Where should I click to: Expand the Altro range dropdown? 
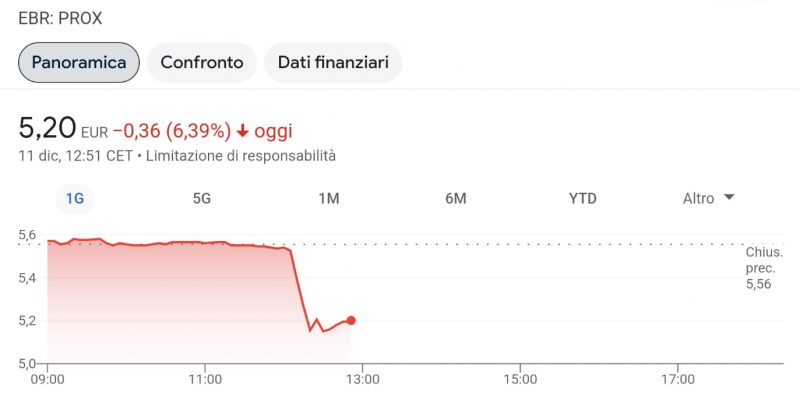(708, 198)
